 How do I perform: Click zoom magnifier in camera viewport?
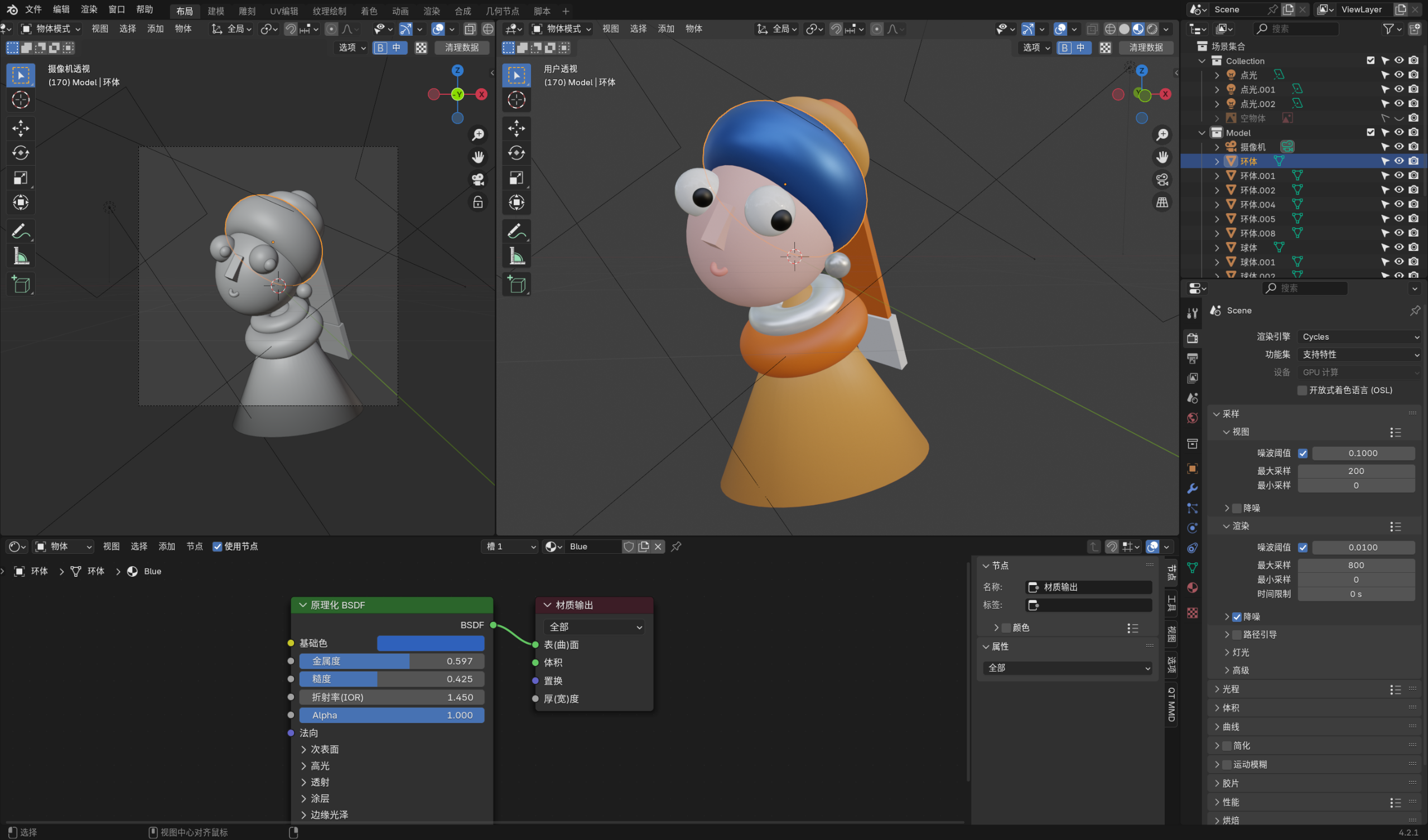tap(477, 134)
